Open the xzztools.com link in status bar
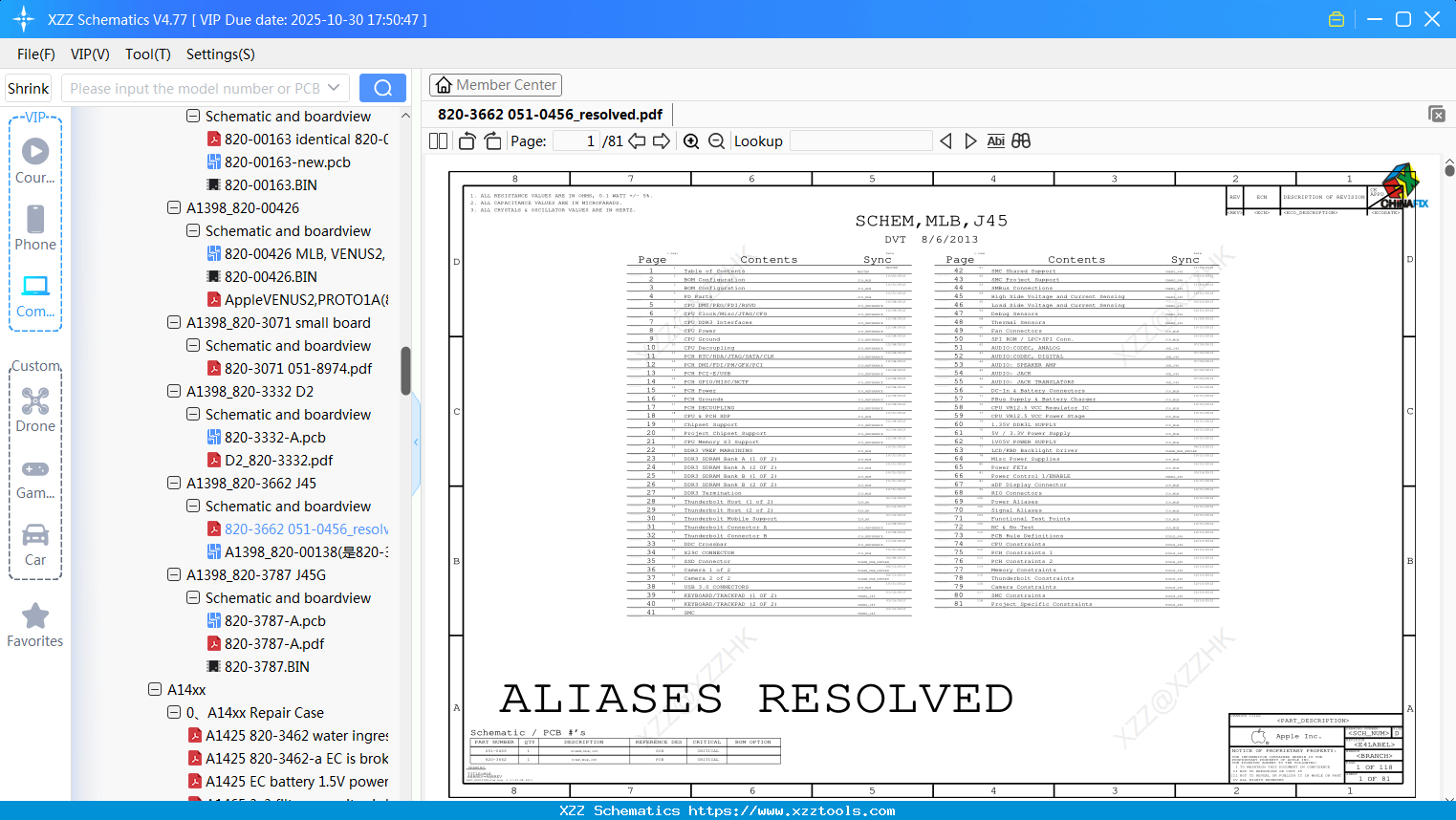The width and height of the screenshot is (1456, 820). click(x=792, y=810)
